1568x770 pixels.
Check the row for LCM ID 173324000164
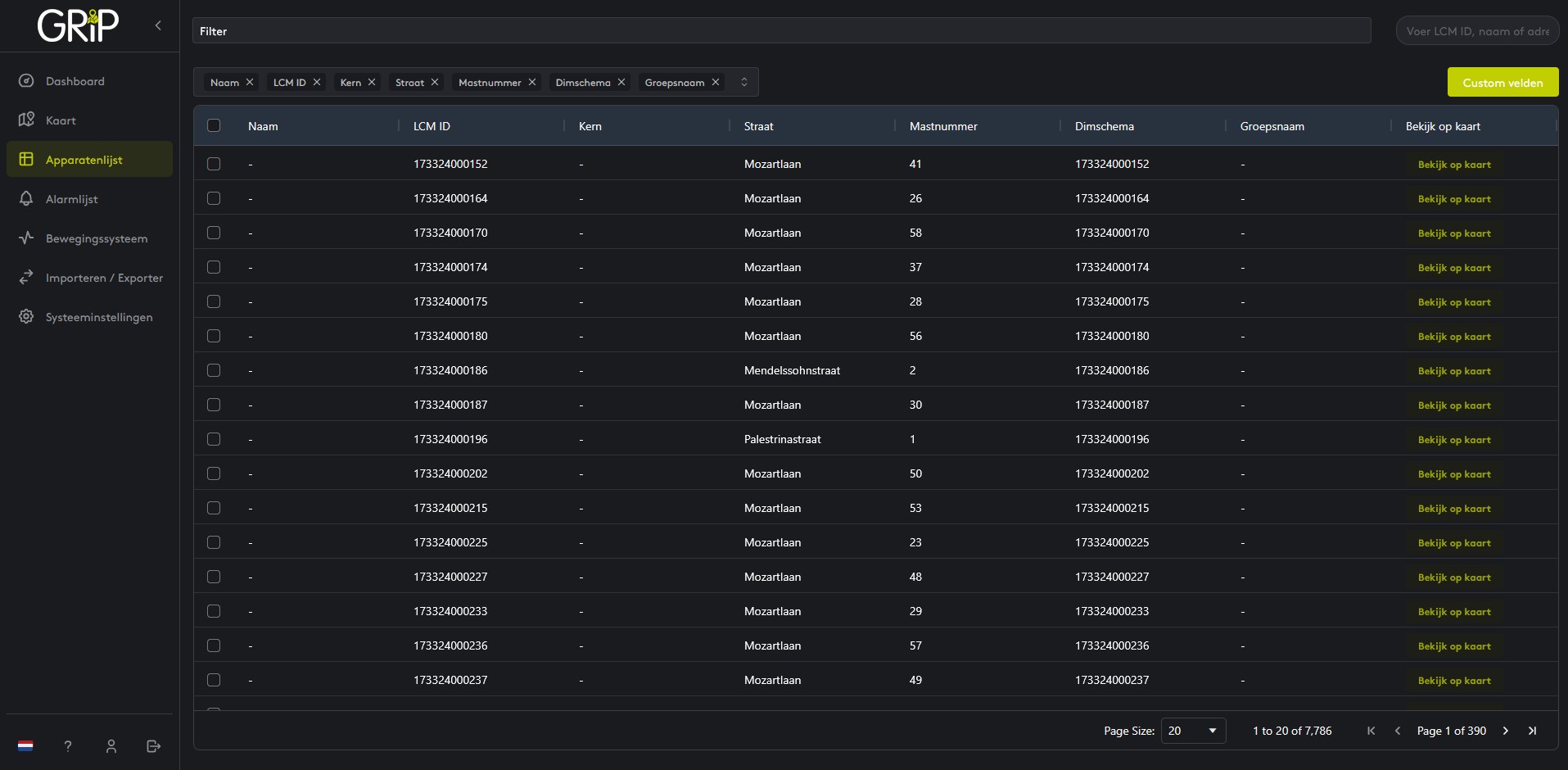pos(214,198)
